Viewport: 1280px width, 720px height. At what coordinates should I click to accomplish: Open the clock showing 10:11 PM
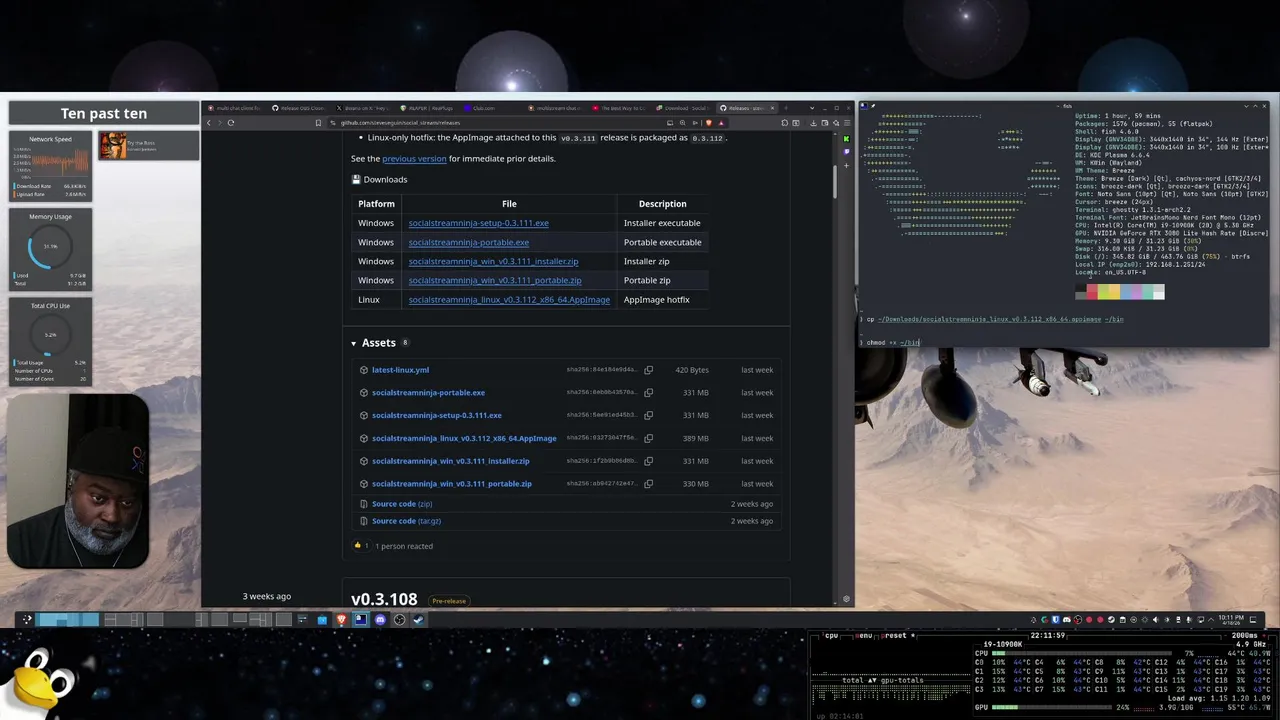(x=1230, y=619)
